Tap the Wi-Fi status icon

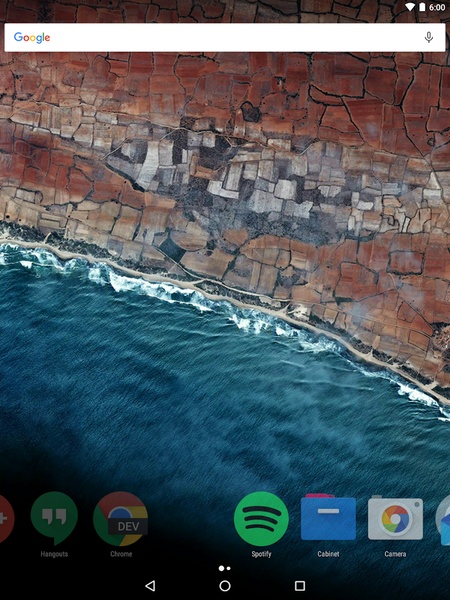(x=410, y=7)
